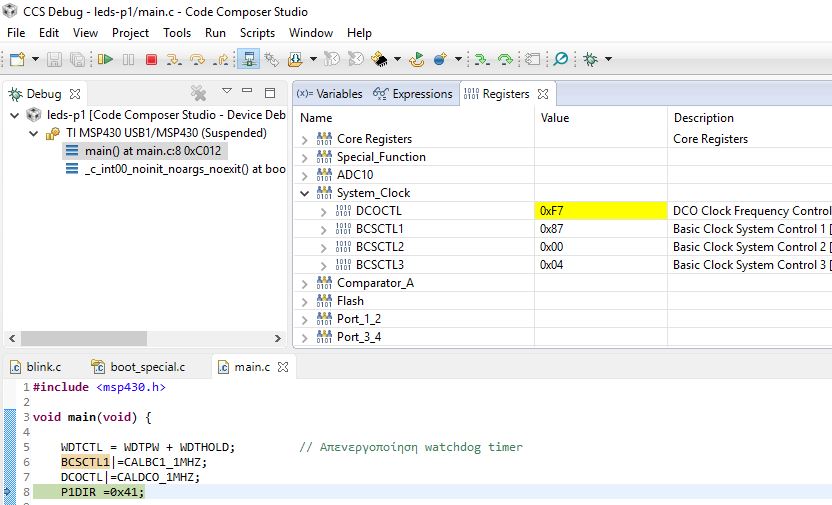Open the Window menu

click(x=310, y=32)
